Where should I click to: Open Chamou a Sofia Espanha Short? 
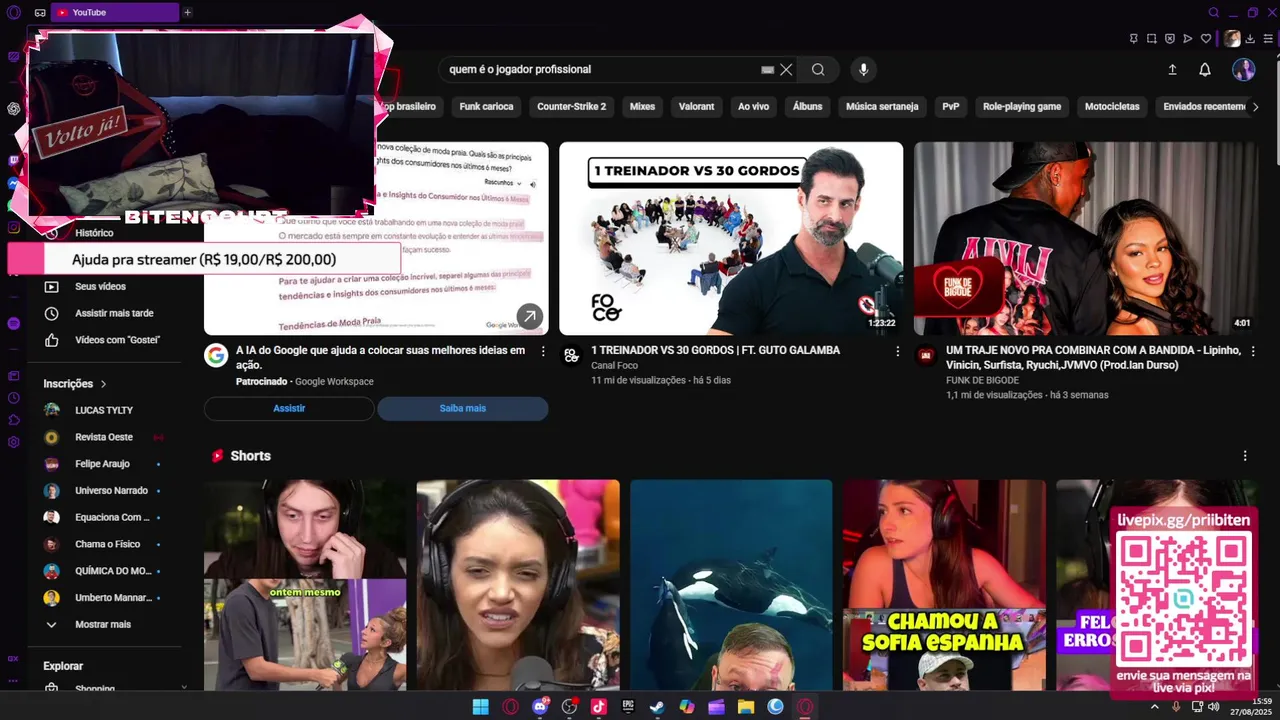pos(944,585)
